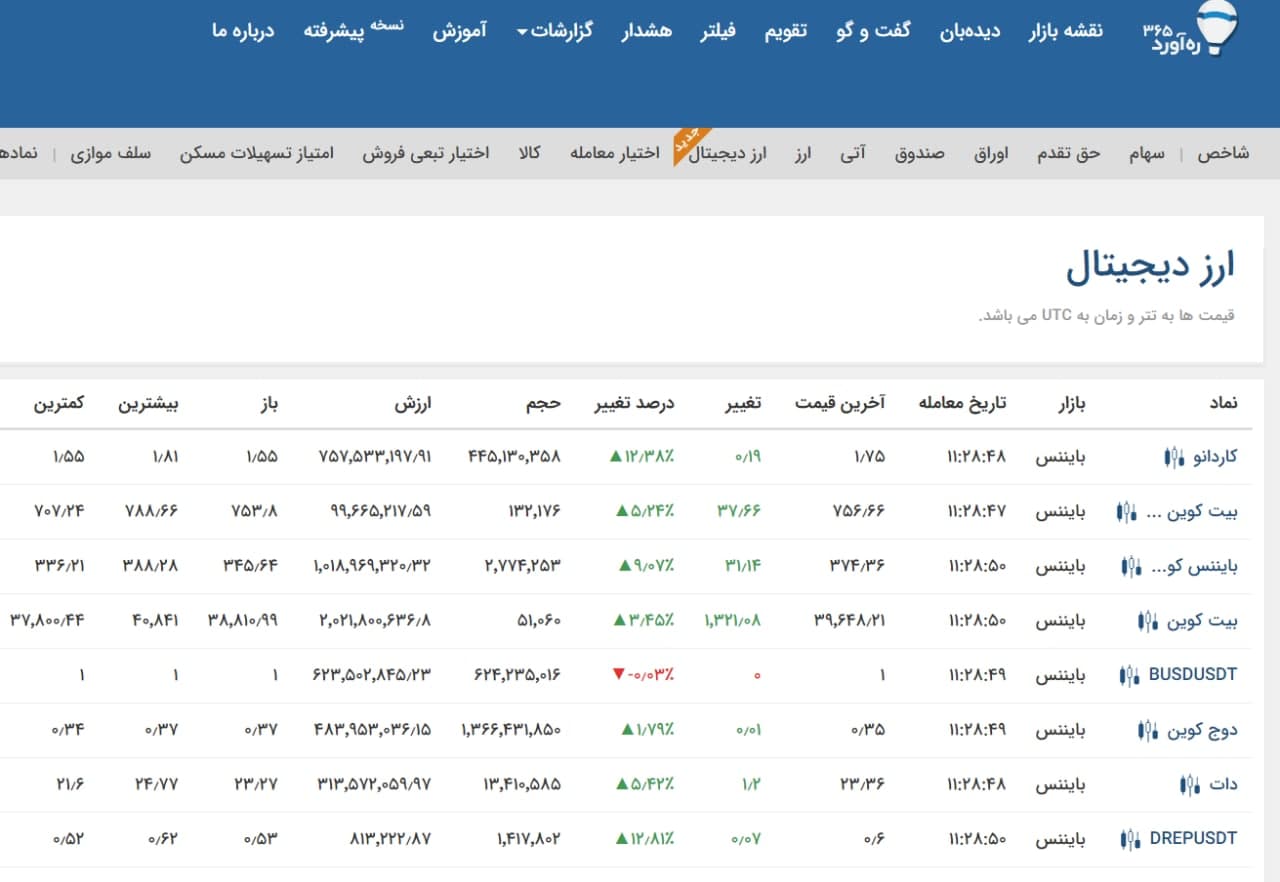Viewport: 1280px width, 882px height.
Task: Sort table by حجم column header
Action: 544,404
